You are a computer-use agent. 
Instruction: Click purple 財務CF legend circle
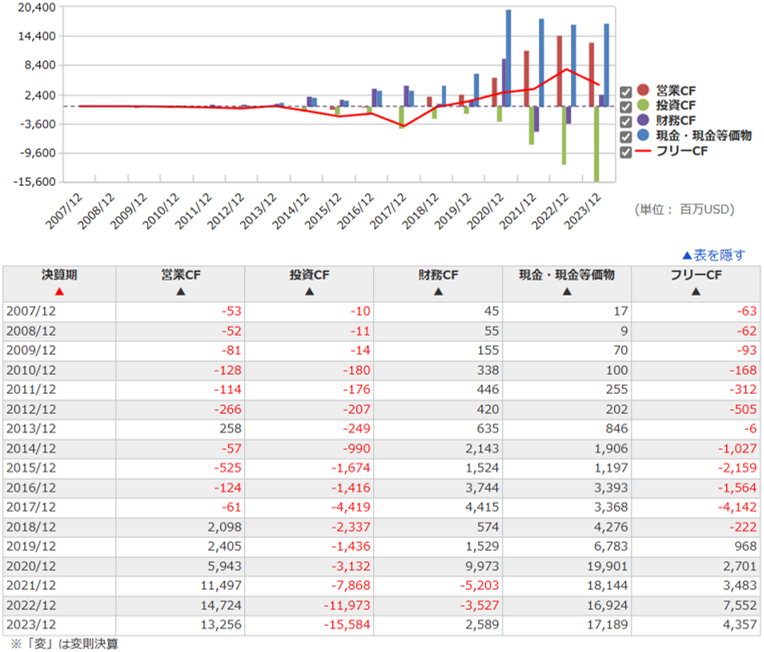643,120
